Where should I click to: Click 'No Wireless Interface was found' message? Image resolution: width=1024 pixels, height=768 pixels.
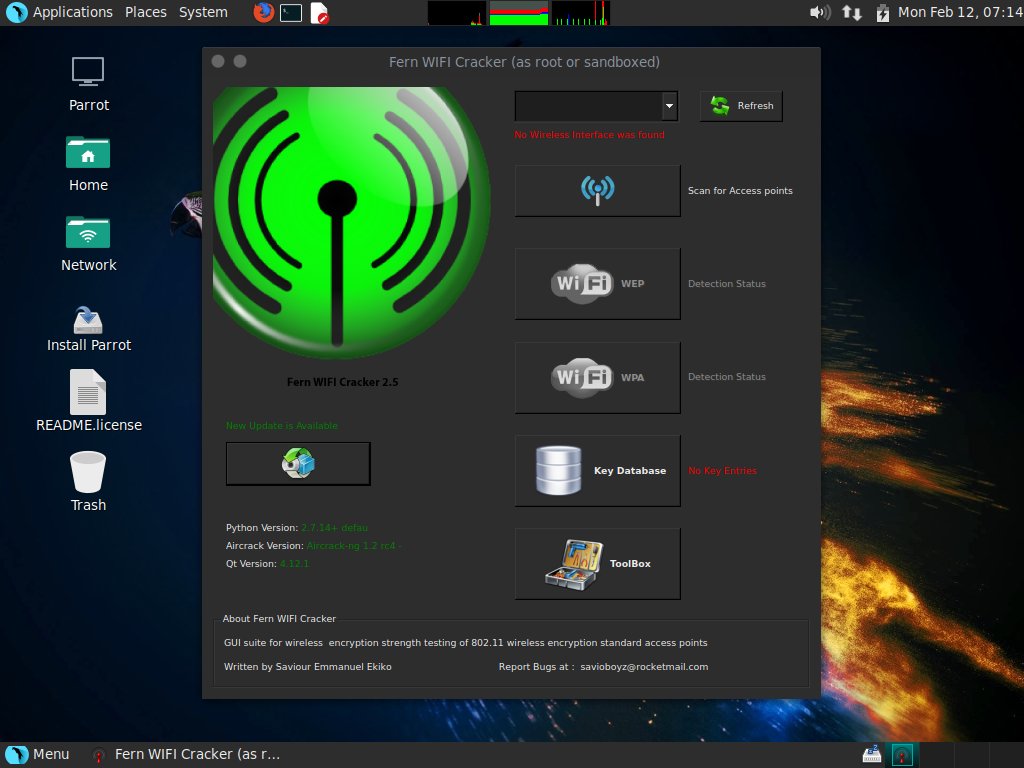tap(590, 135)
